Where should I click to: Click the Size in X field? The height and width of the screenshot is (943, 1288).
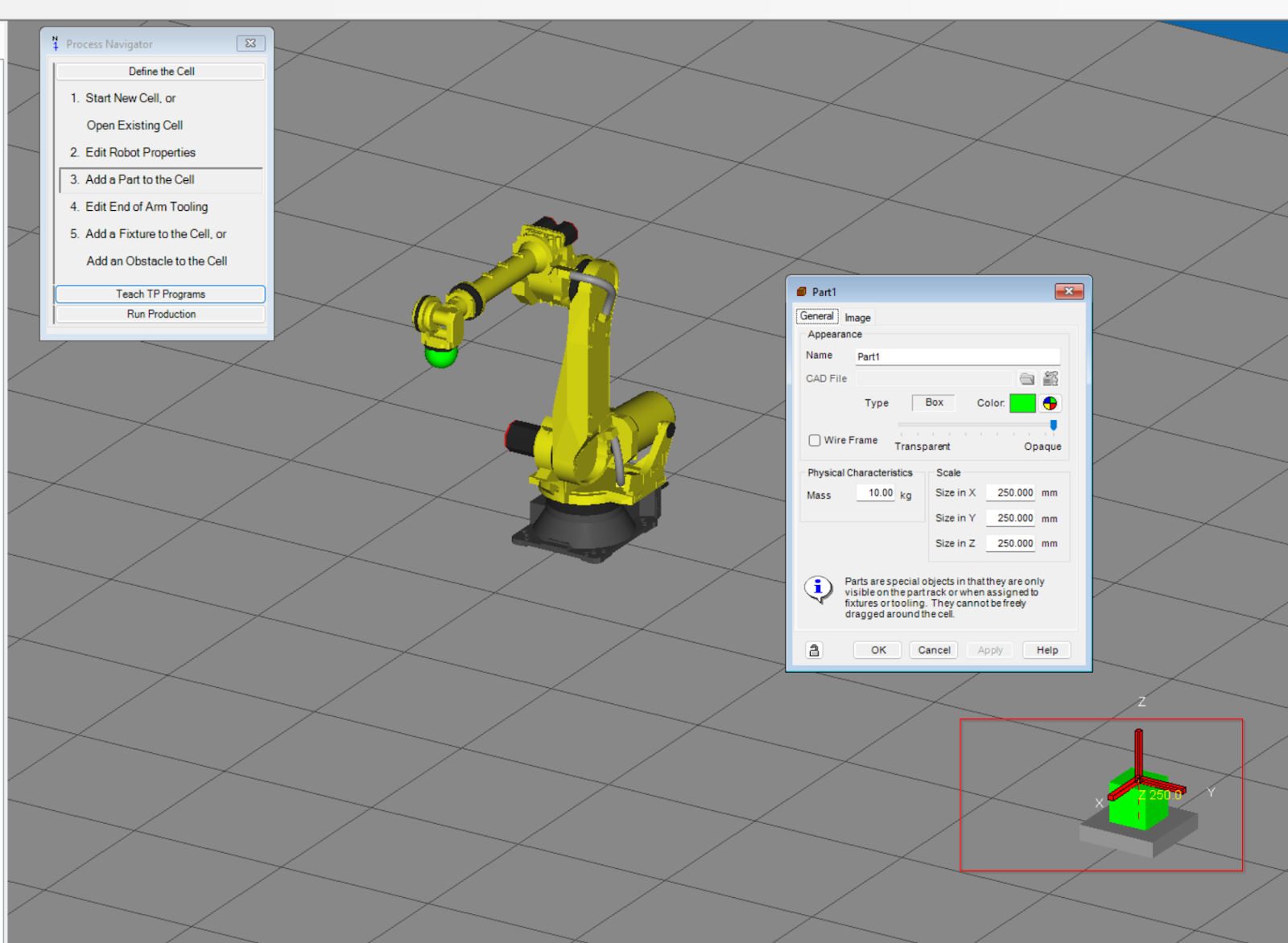tap(1011, 492)
